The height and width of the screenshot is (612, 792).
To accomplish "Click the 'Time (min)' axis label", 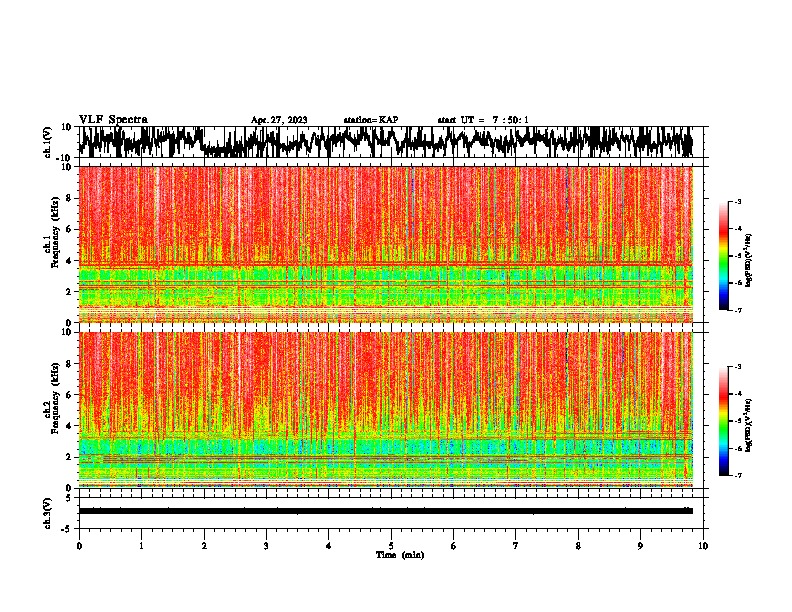I will point(400,555).
